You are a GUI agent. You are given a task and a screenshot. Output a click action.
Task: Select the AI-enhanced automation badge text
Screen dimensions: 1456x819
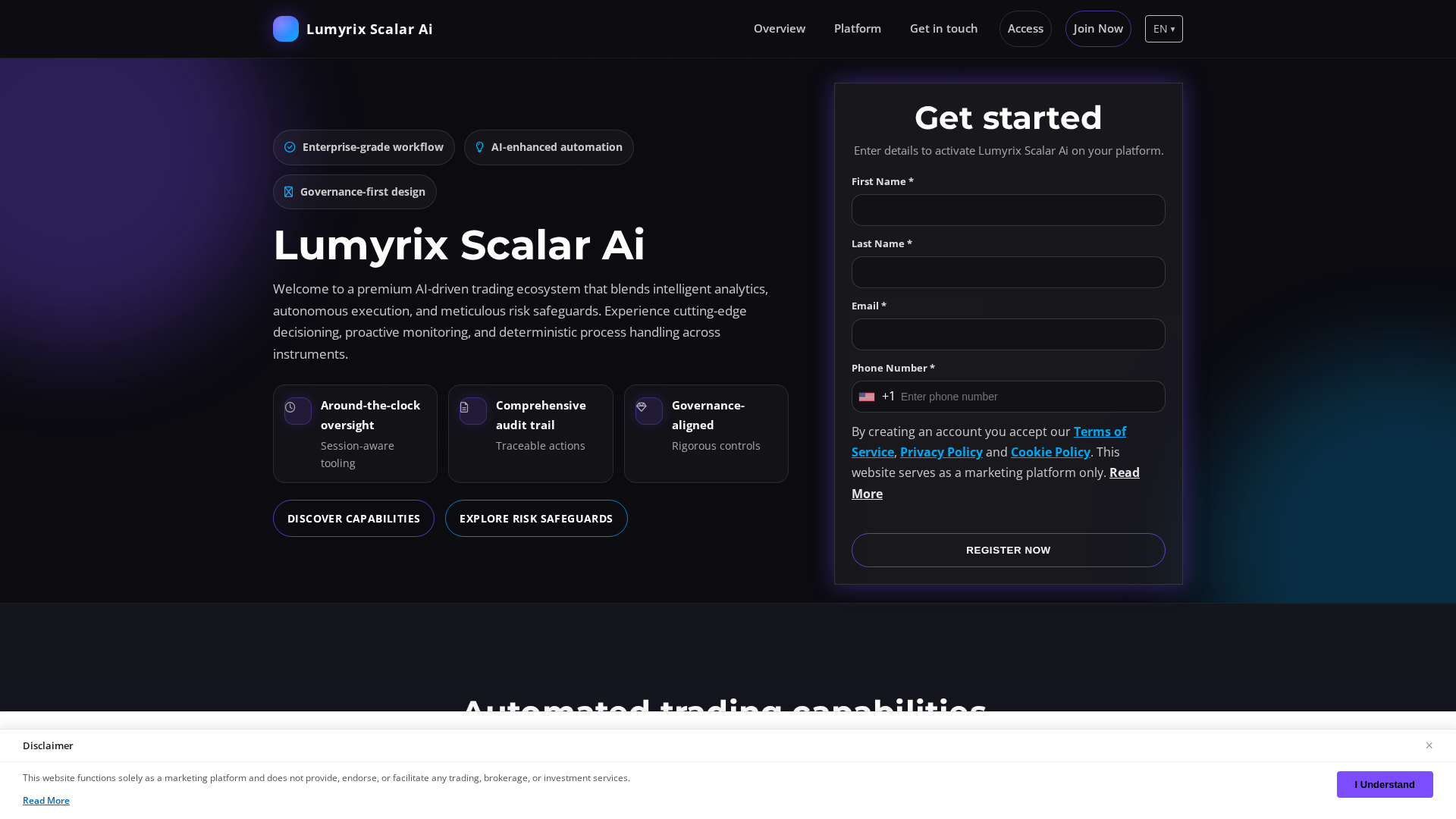pyautogui.click(x=557, y=147)
